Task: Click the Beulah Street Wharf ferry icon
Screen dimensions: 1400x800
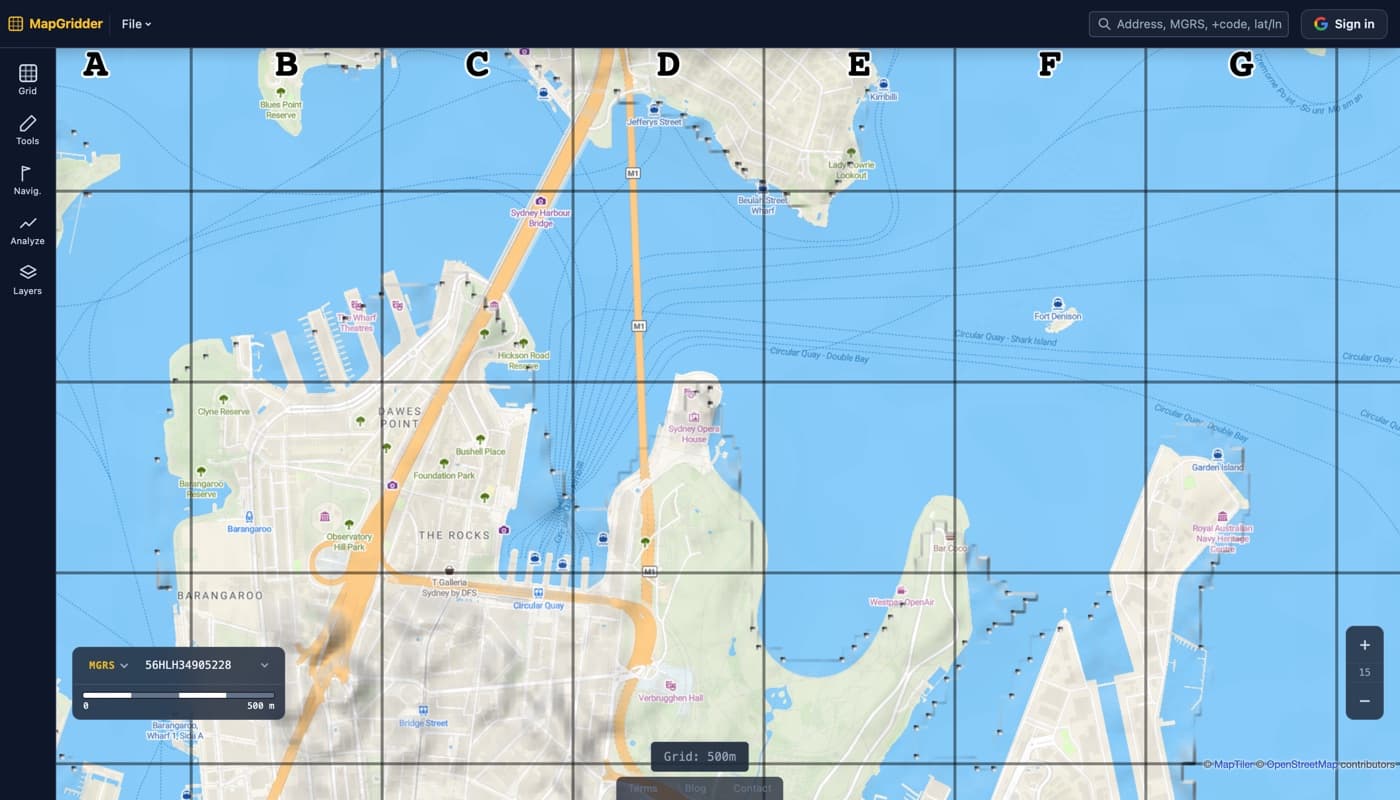Action: click(762, 187)
